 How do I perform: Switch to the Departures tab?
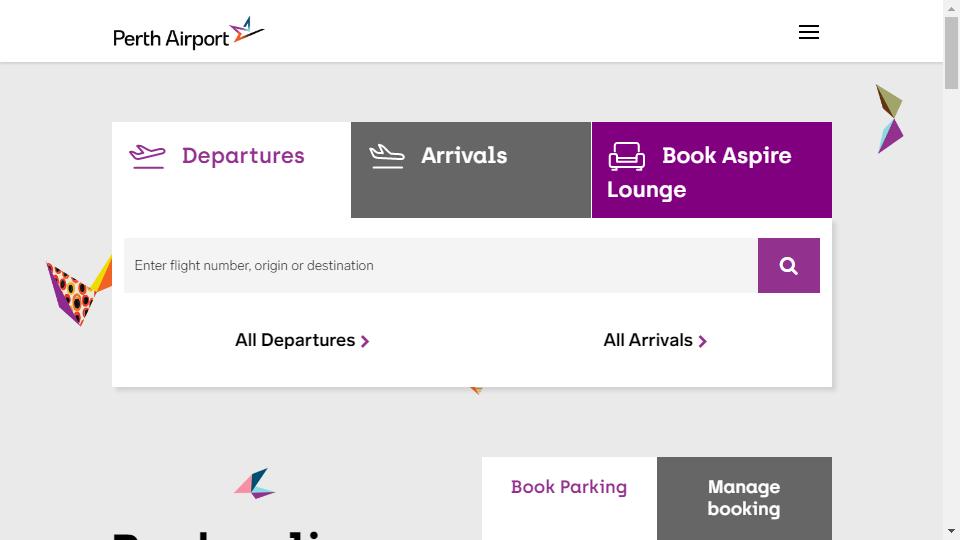point(231,170)
